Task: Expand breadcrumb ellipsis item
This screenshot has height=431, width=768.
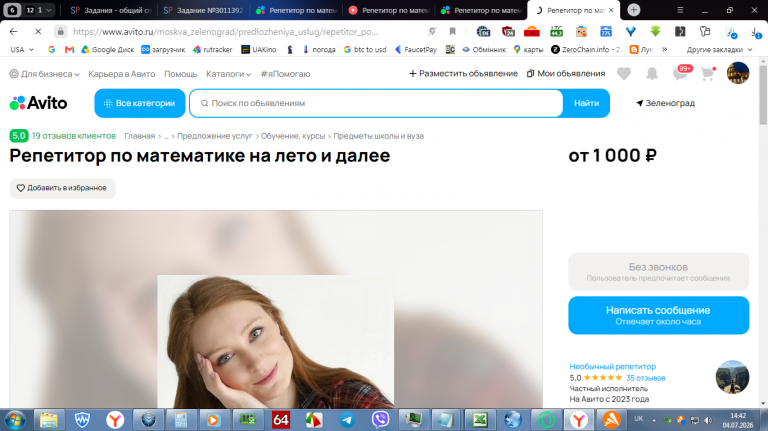Action: coord(166,136)
